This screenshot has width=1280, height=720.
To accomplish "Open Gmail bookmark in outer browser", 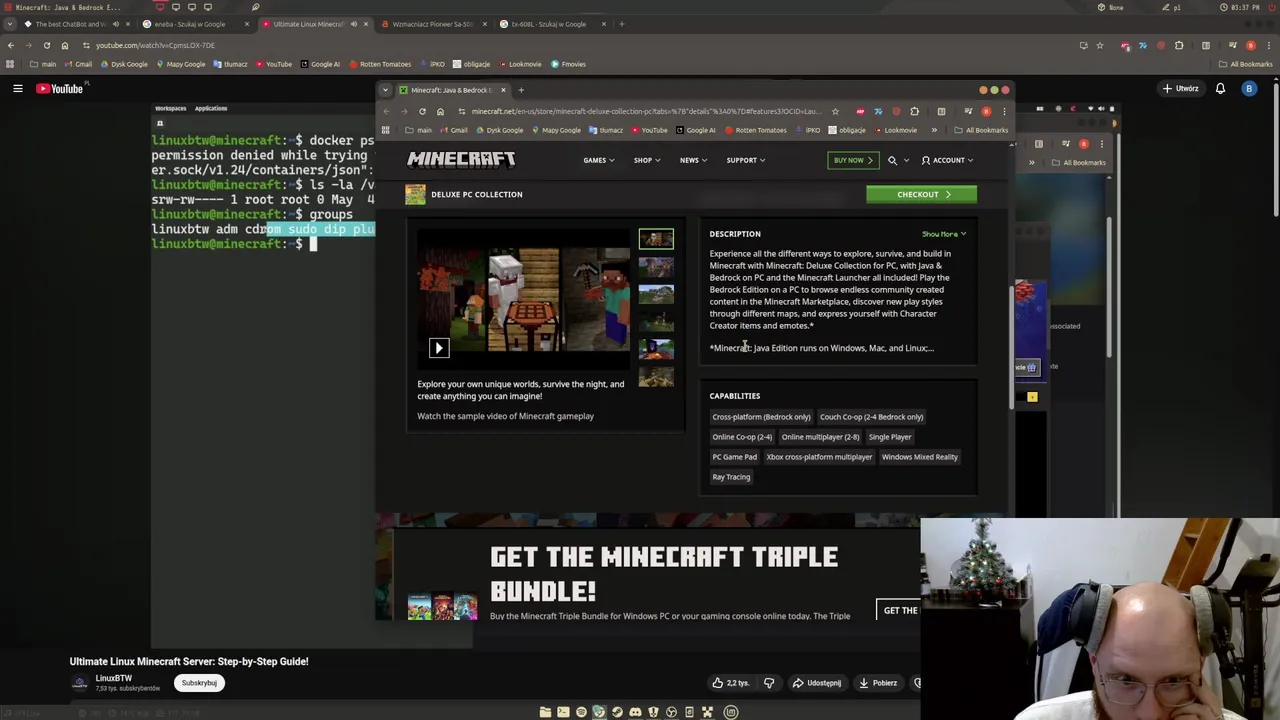I will (78, 64).
